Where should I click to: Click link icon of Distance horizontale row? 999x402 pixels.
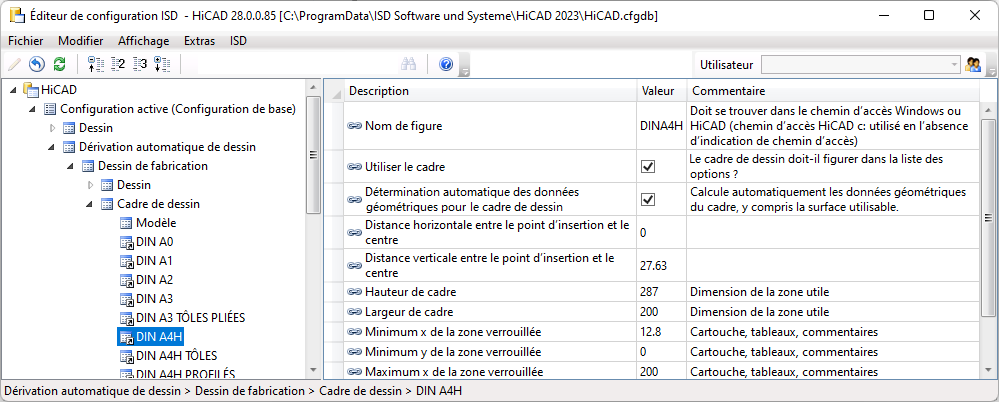[x=355, y=233]
